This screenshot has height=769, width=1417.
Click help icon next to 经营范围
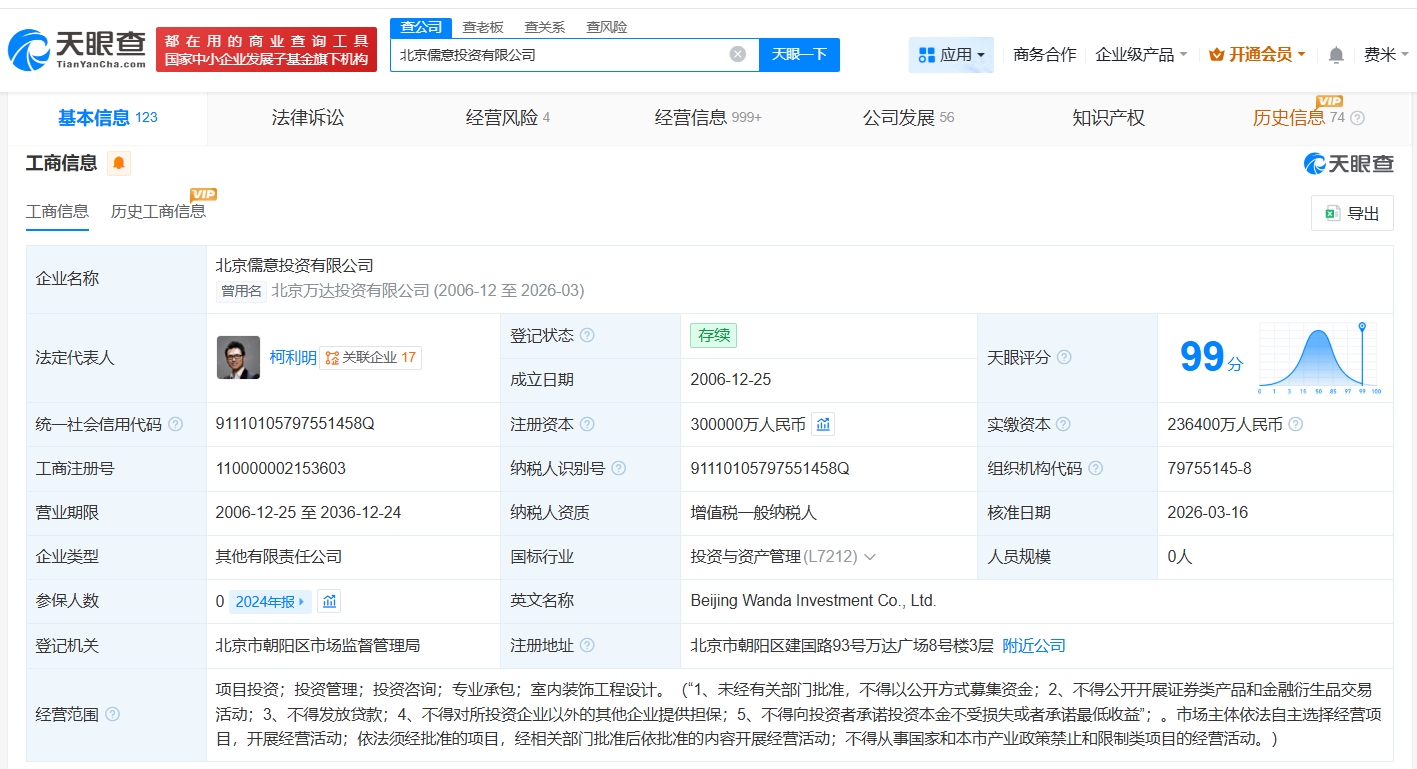tap(112, 714)
